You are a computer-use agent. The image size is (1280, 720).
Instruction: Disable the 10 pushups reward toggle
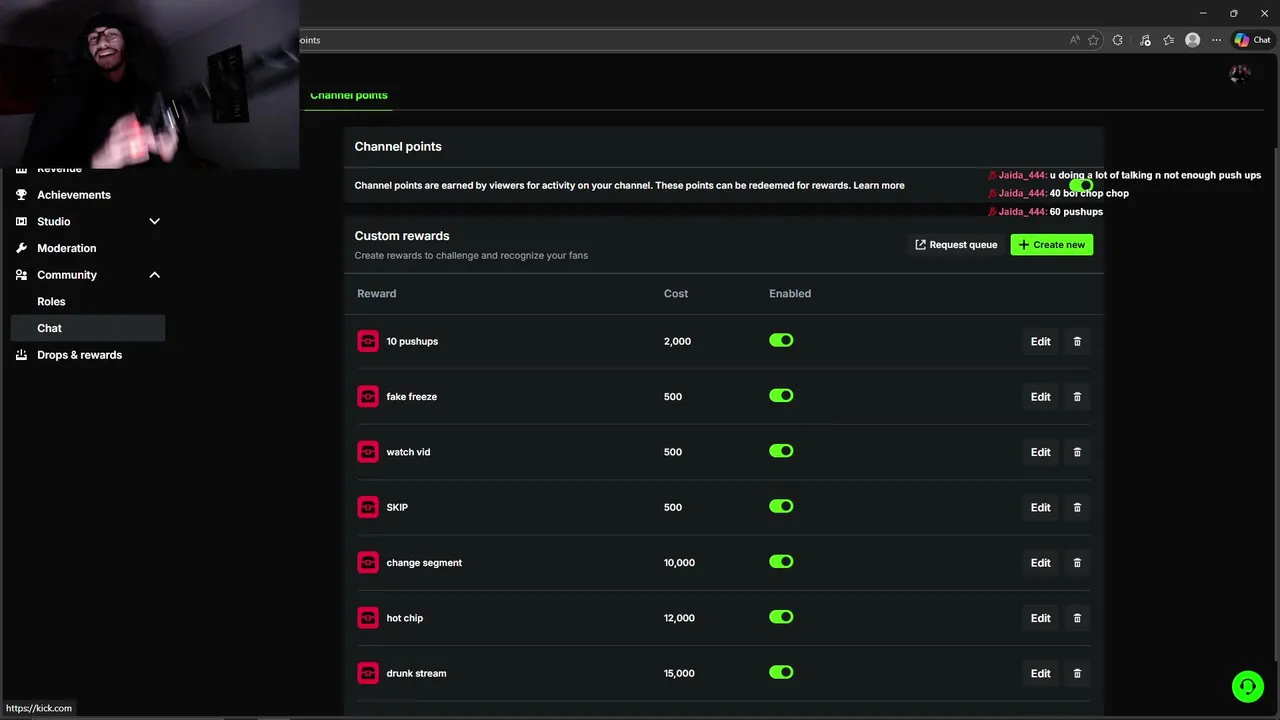click(x=781, y=341)
